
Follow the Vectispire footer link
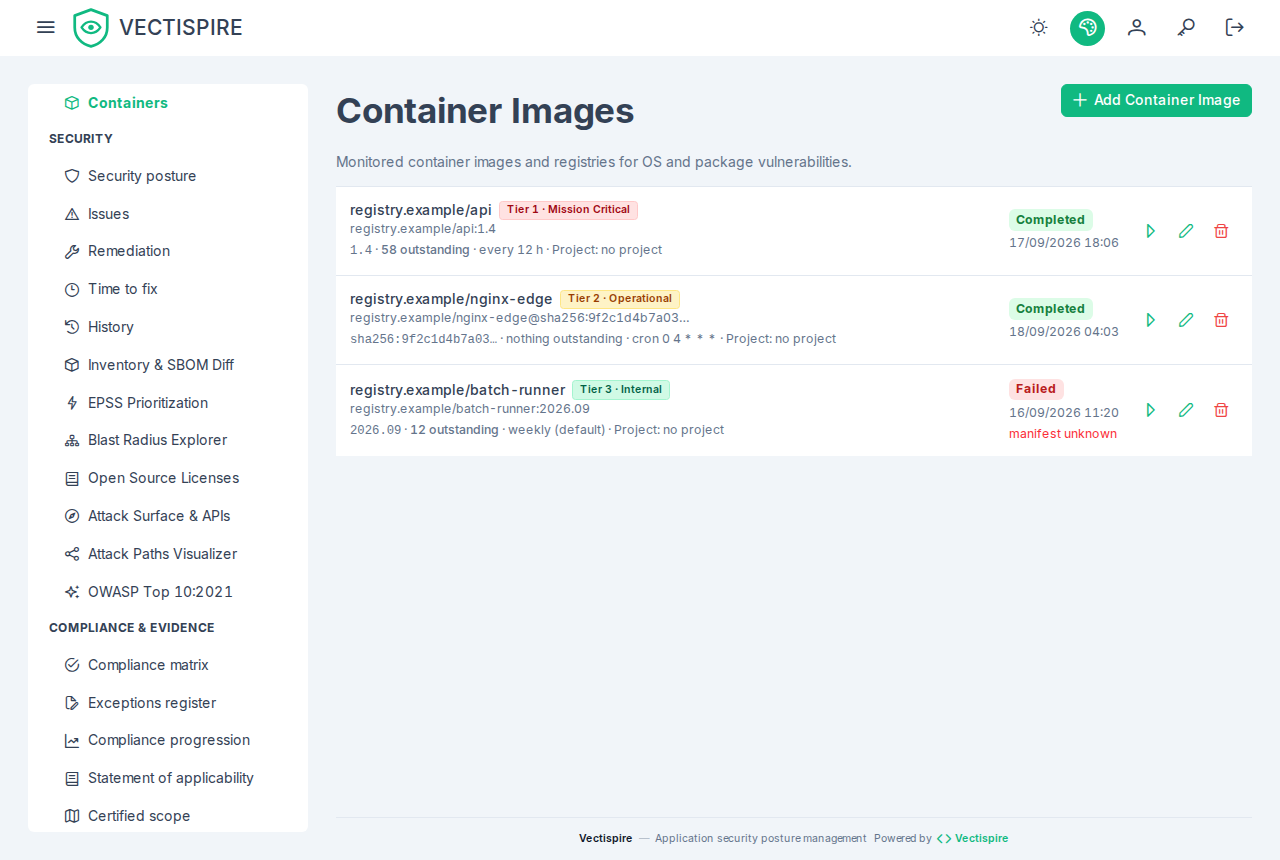tap(972, 839)
